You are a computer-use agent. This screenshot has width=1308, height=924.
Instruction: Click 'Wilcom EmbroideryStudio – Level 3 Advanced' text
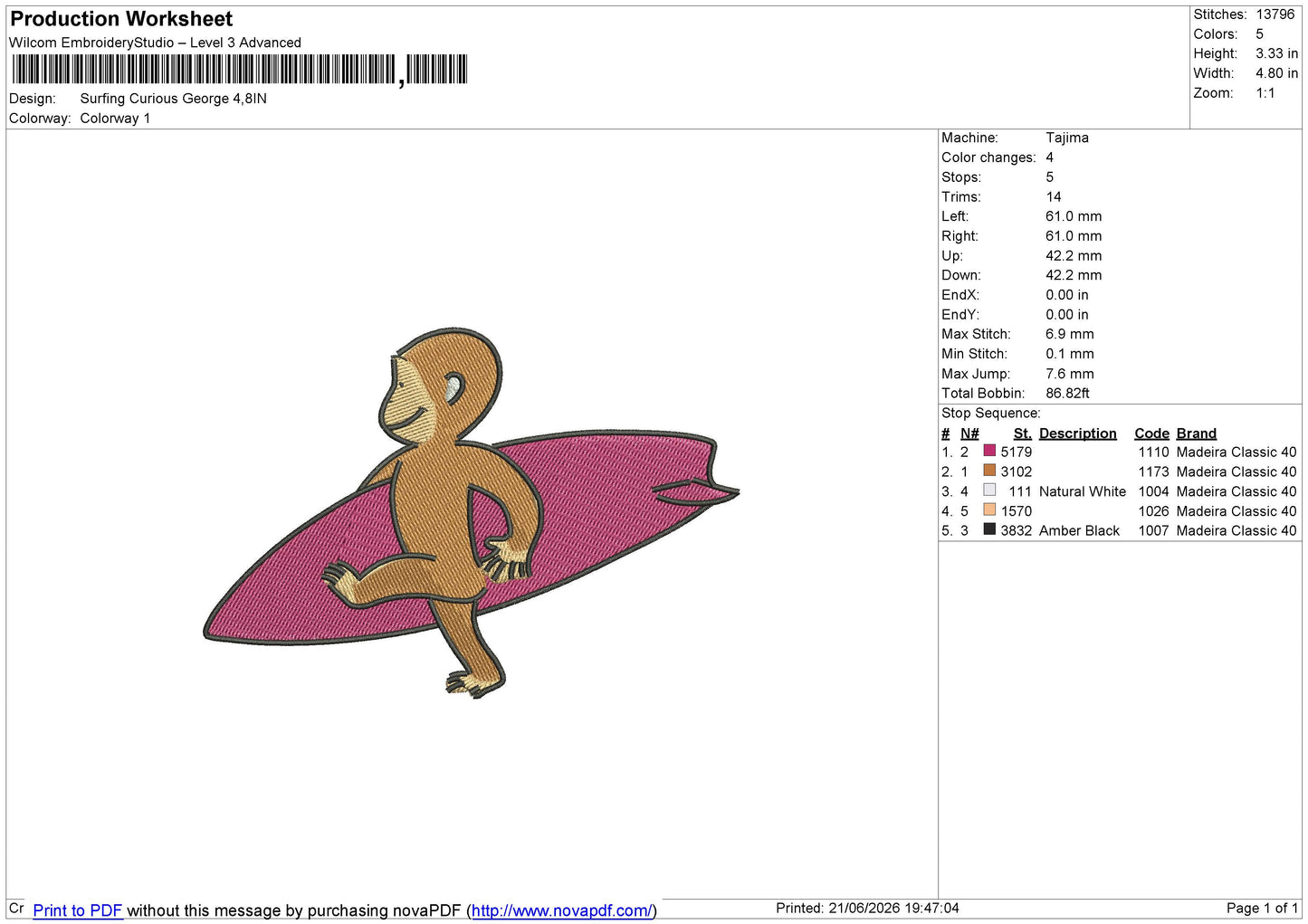[x=155, y=43]
